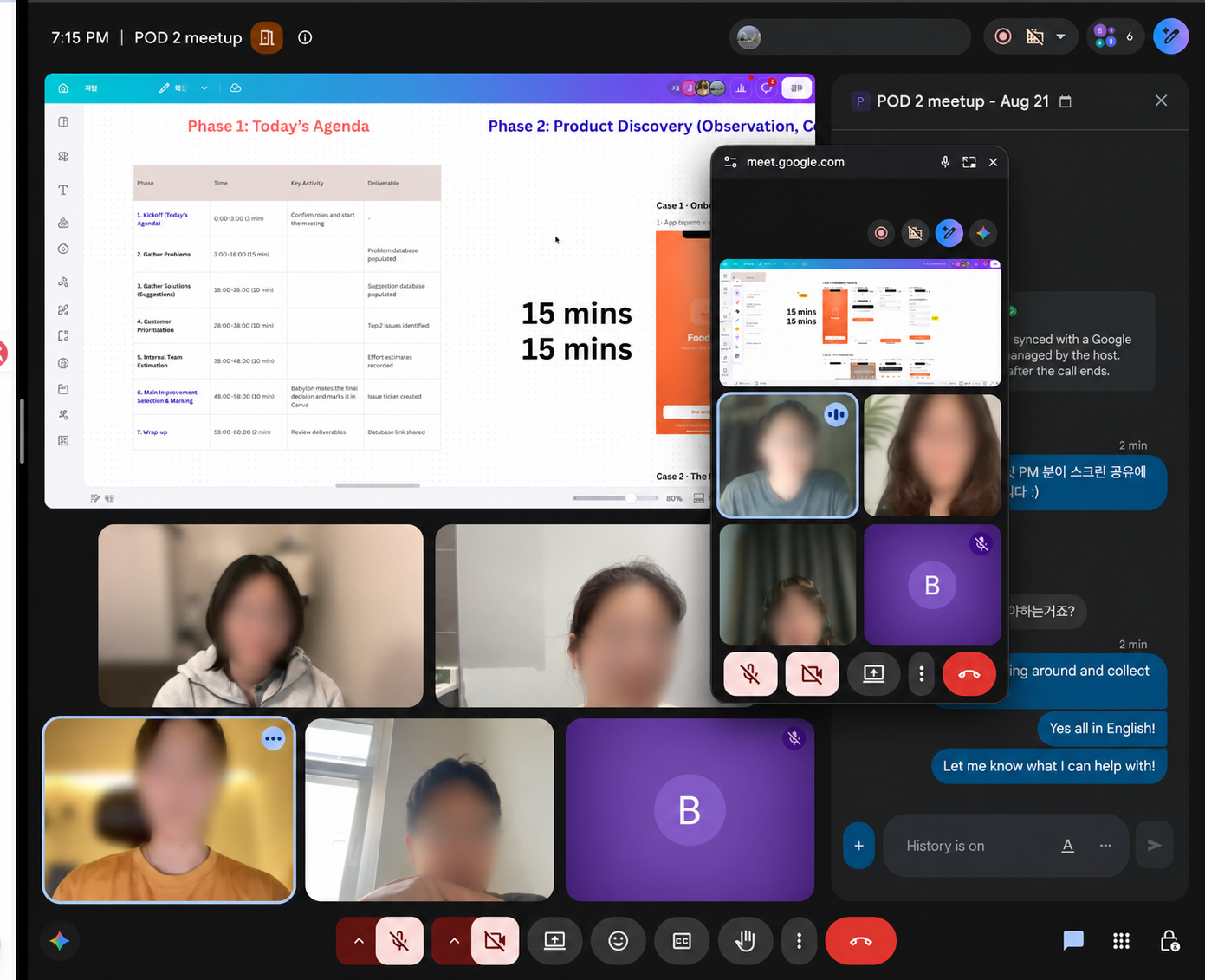This screenshot has height=980, width=1205.
Task: Click the message "Let me know what I can help with!"
Action: coord(1048,766)
